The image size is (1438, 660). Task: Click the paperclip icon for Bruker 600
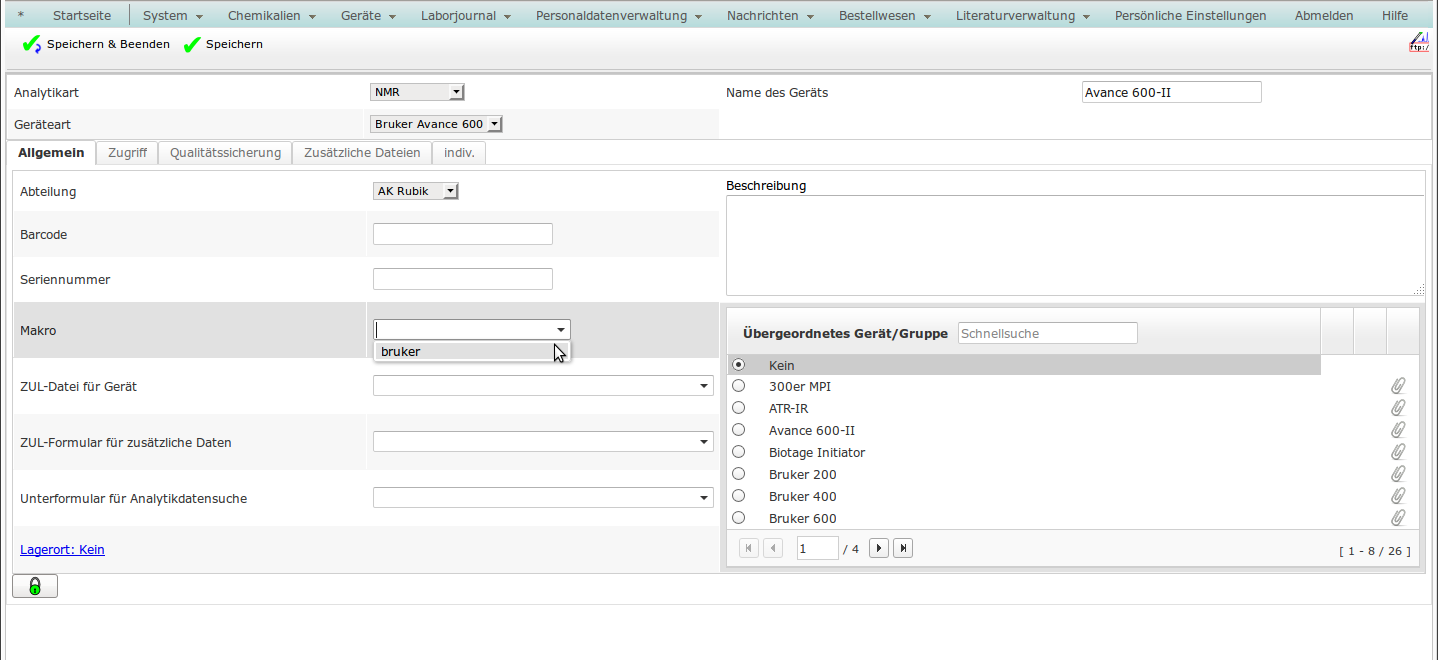click(1398, 518)
